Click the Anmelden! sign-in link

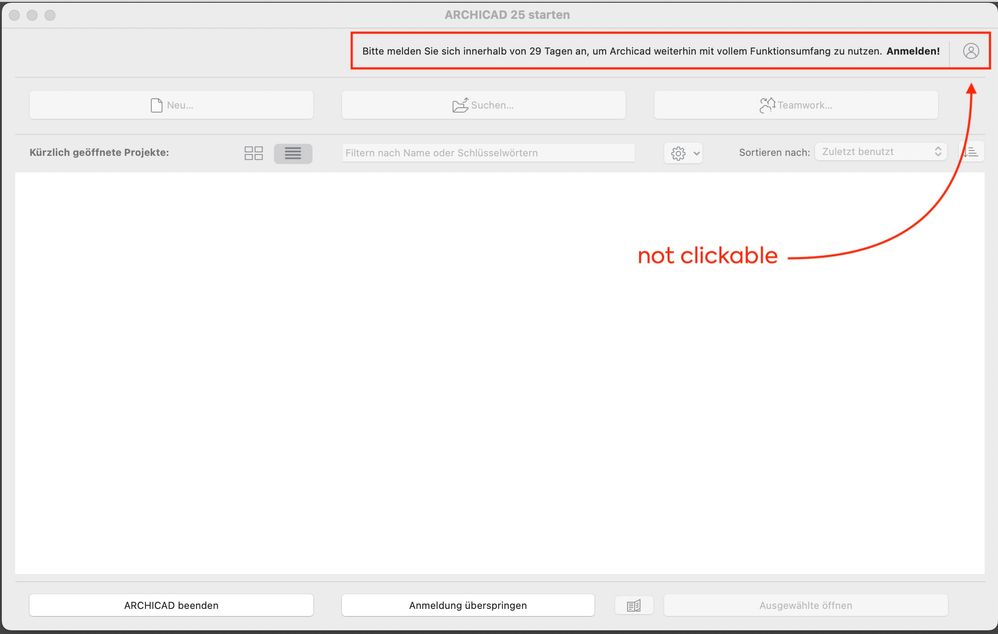pos(913,51)
